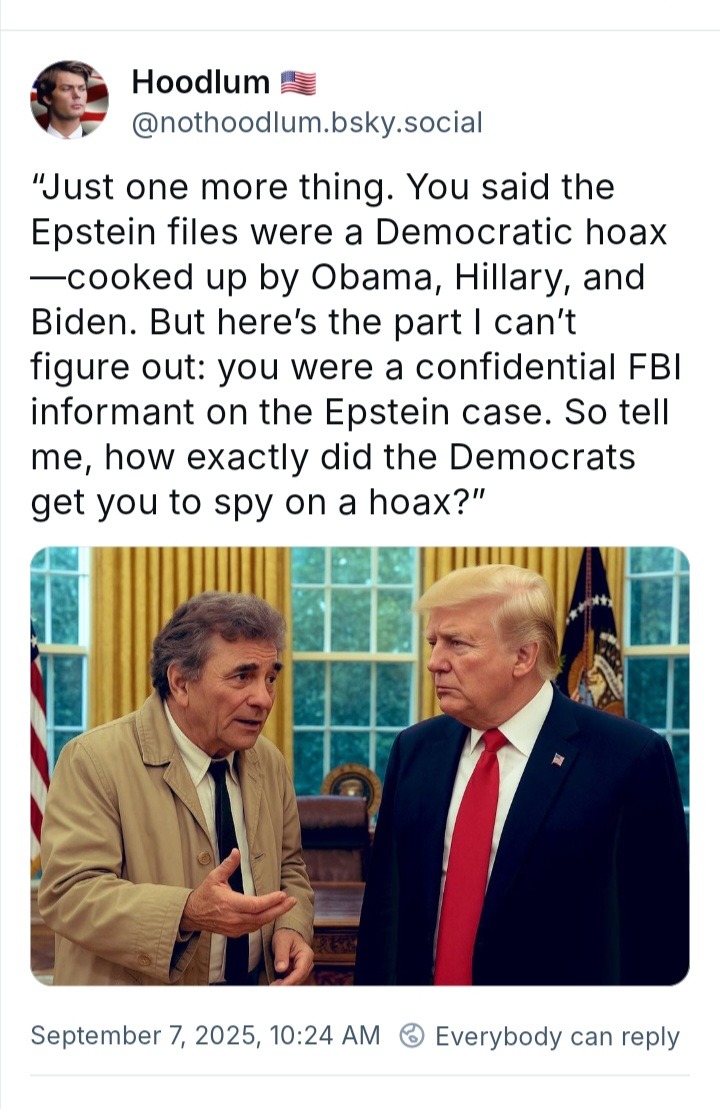Click the Hoodlum display name
720x1109 pixels.
(x=201, y=83)
